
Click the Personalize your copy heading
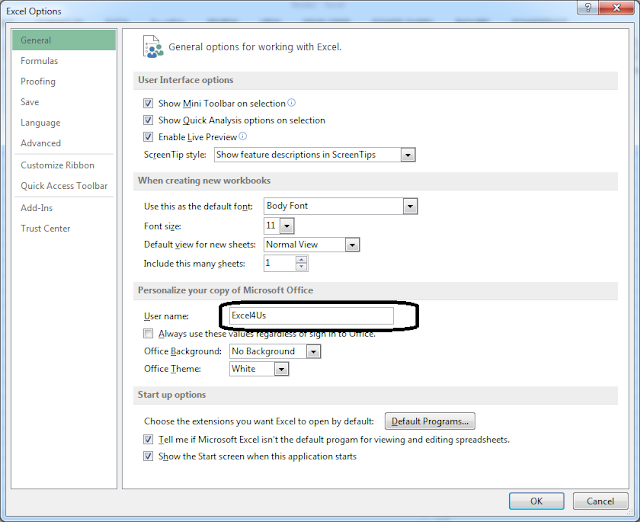coord(225,290)
